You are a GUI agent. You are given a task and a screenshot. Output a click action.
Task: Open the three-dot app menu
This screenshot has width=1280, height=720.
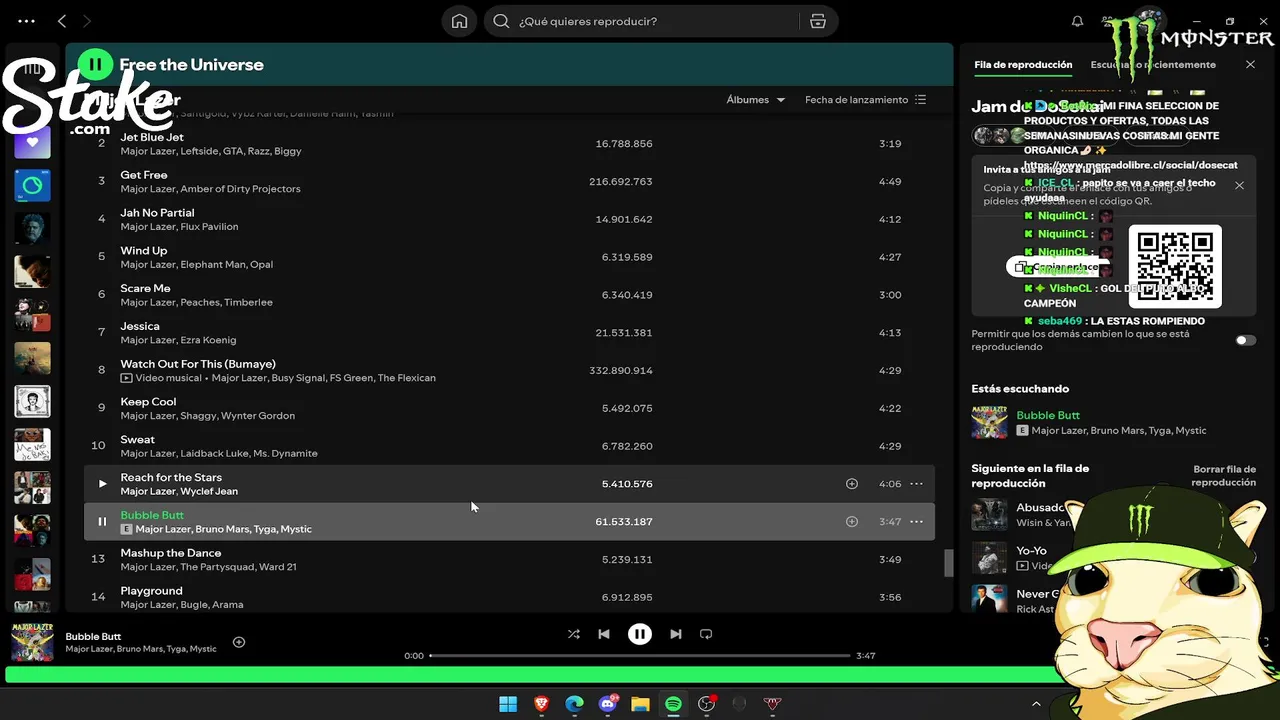pos(26,21)
